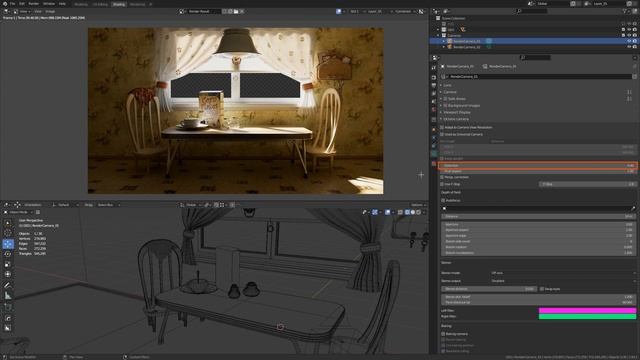Image resolution: width=640 pixels, height=360 pixels.
Task: Pick focus object with the eyedropper icon
Action: (x=633, y=209)
